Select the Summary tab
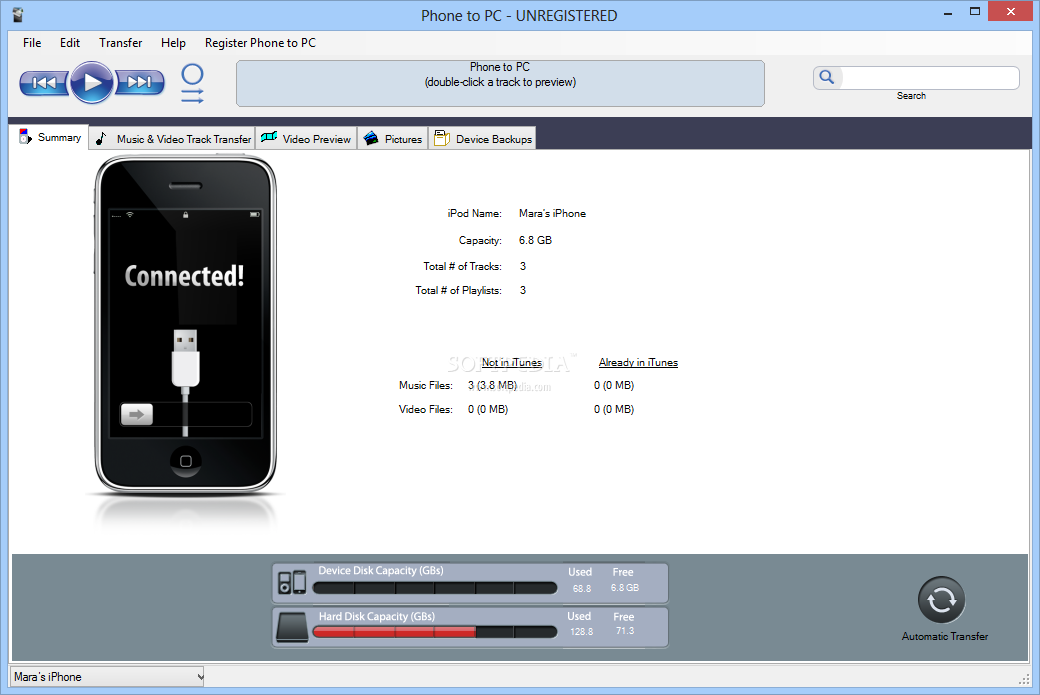This screenshot has height=695, width=1040. point(50,138)
